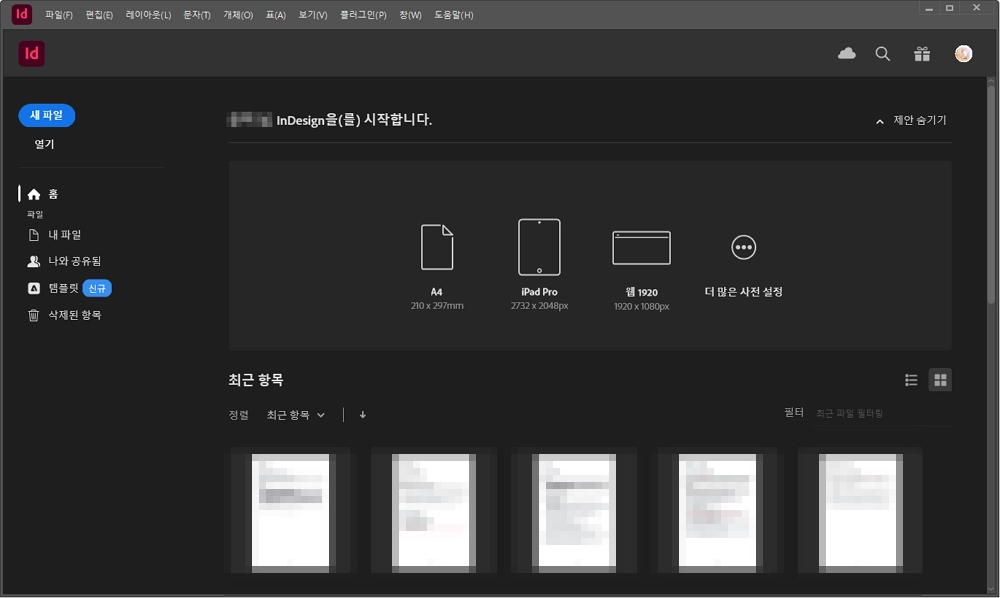Click the 필터 file filtering input field

point(850,413)
